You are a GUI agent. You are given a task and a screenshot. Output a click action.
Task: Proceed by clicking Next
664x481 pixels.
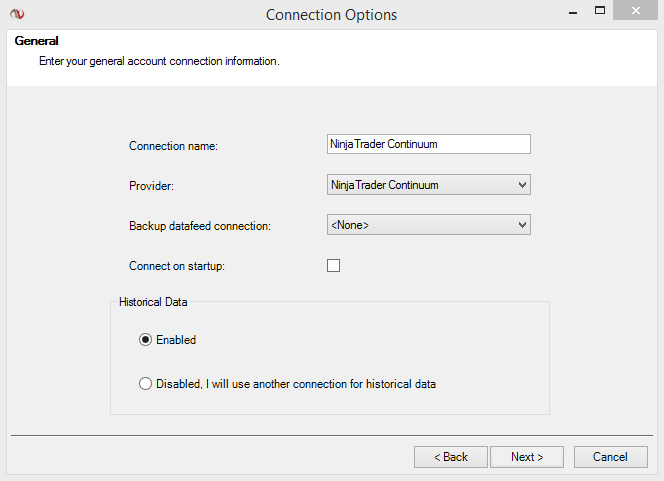pos(527,457)
